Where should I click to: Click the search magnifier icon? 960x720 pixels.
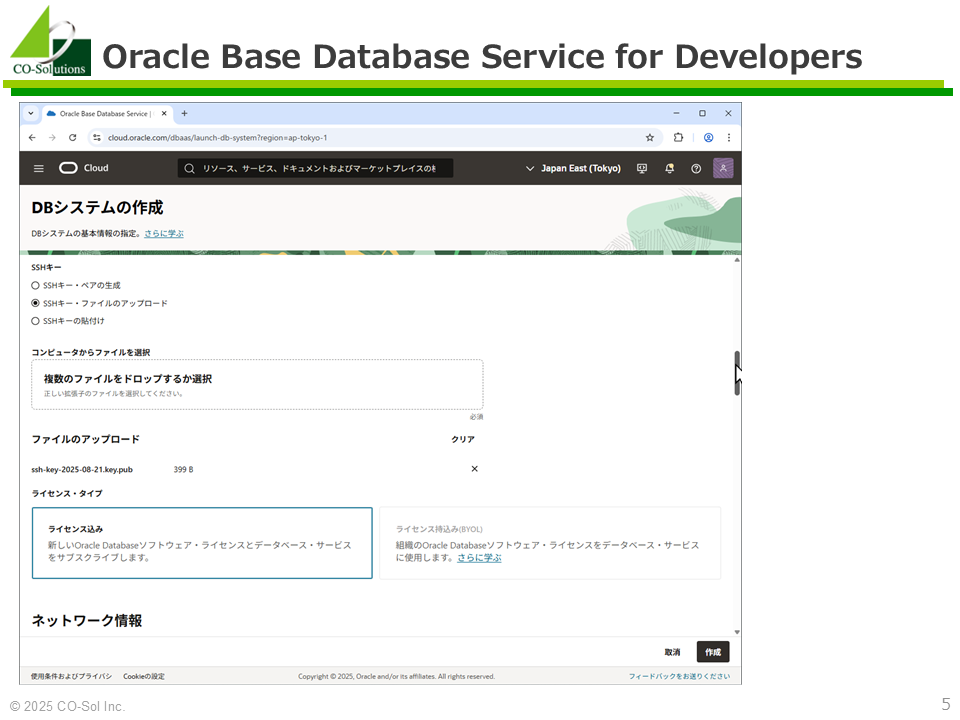189,168
